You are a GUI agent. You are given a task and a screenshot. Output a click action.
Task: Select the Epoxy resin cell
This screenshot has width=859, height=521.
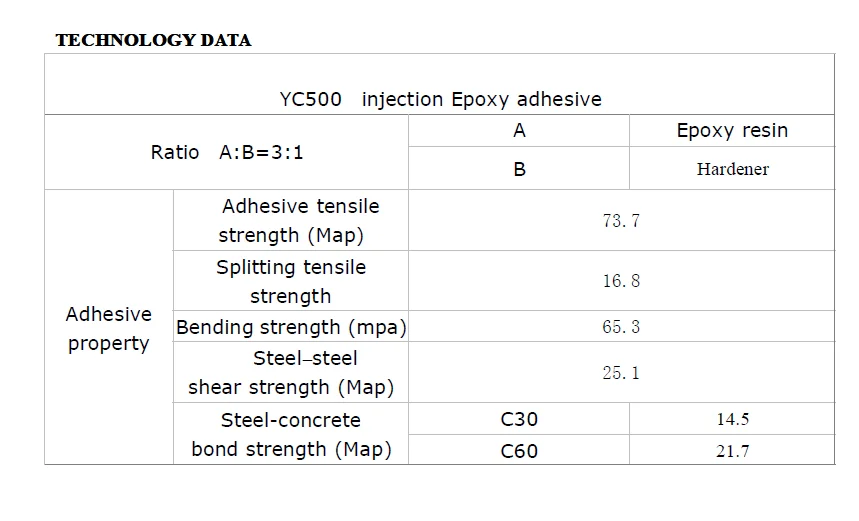click(732, 130)
